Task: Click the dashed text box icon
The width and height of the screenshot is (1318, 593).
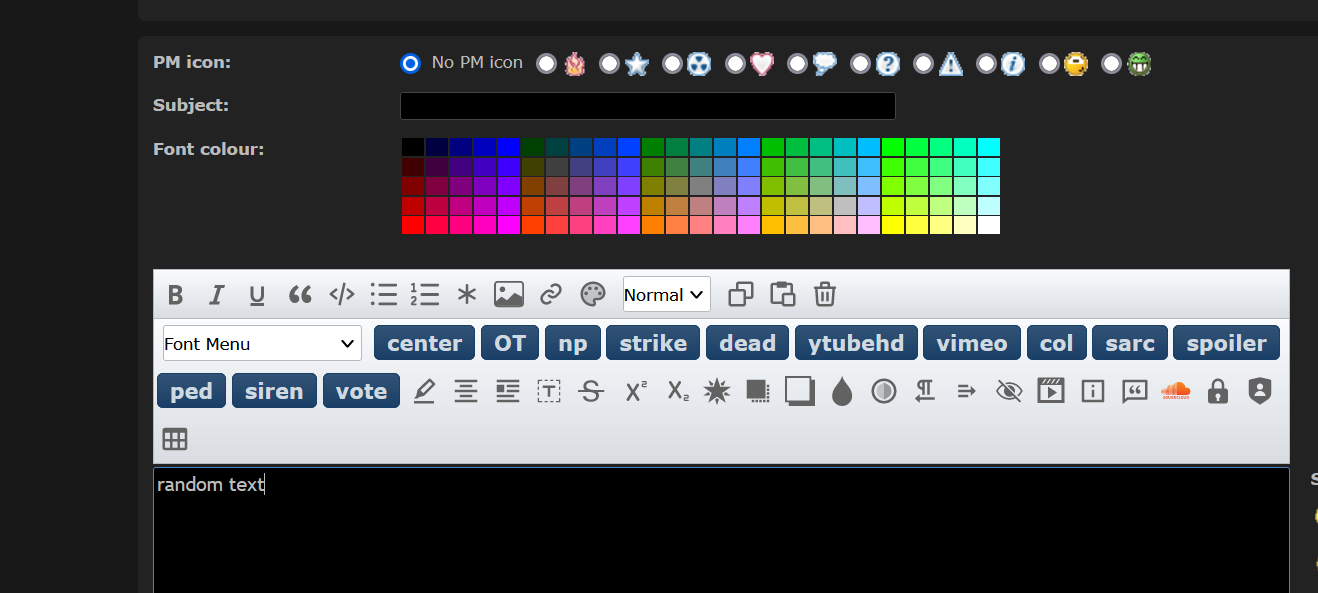Action: (549, 391)
